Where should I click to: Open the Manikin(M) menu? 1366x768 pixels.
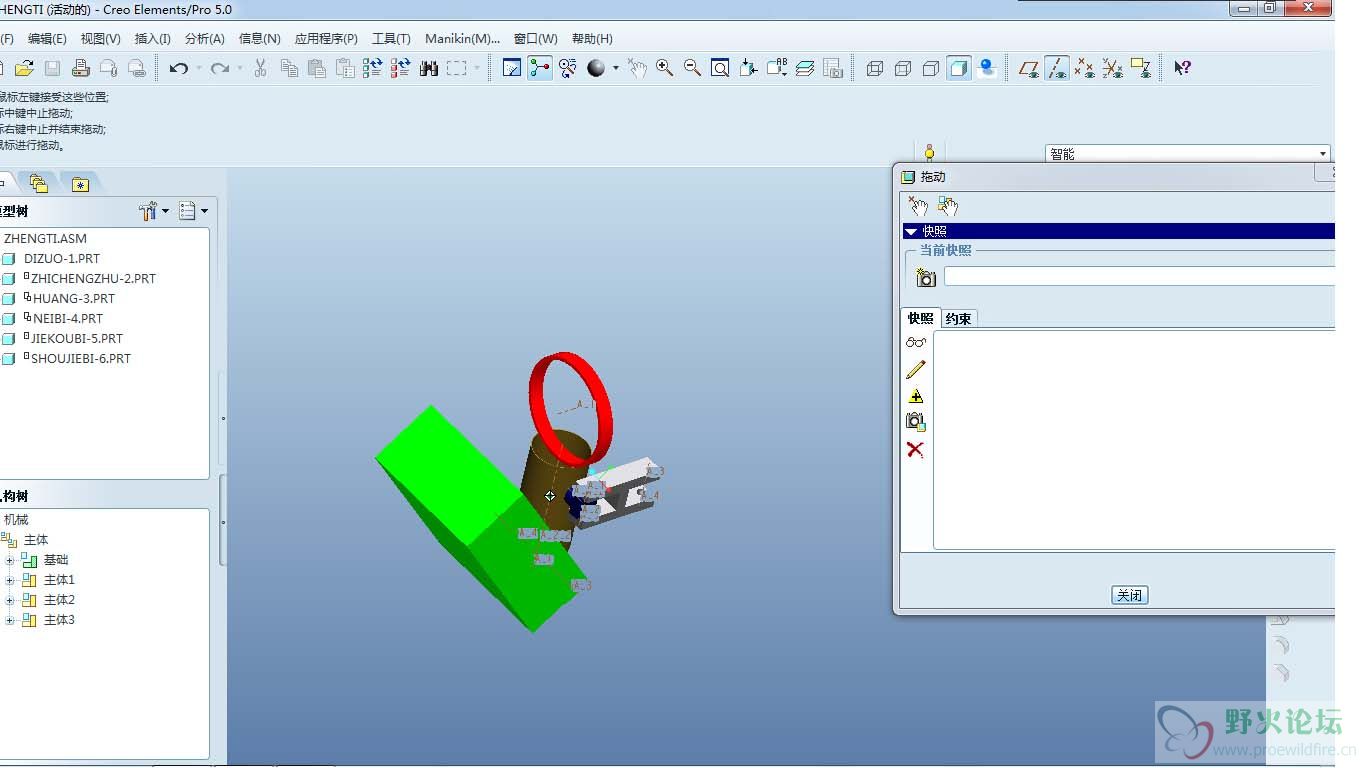[462, 38]
